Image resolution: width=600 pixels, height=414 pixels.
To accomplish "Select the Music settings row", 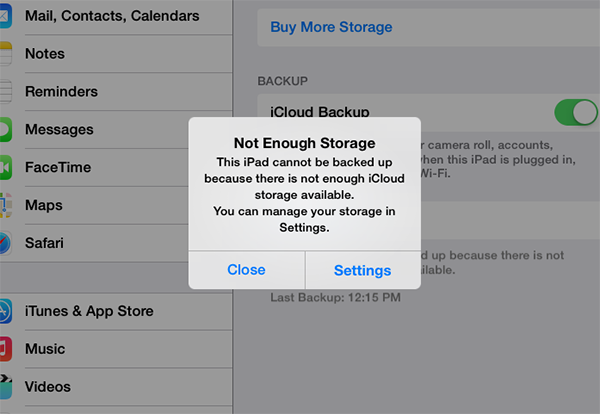I will (45, 349).
